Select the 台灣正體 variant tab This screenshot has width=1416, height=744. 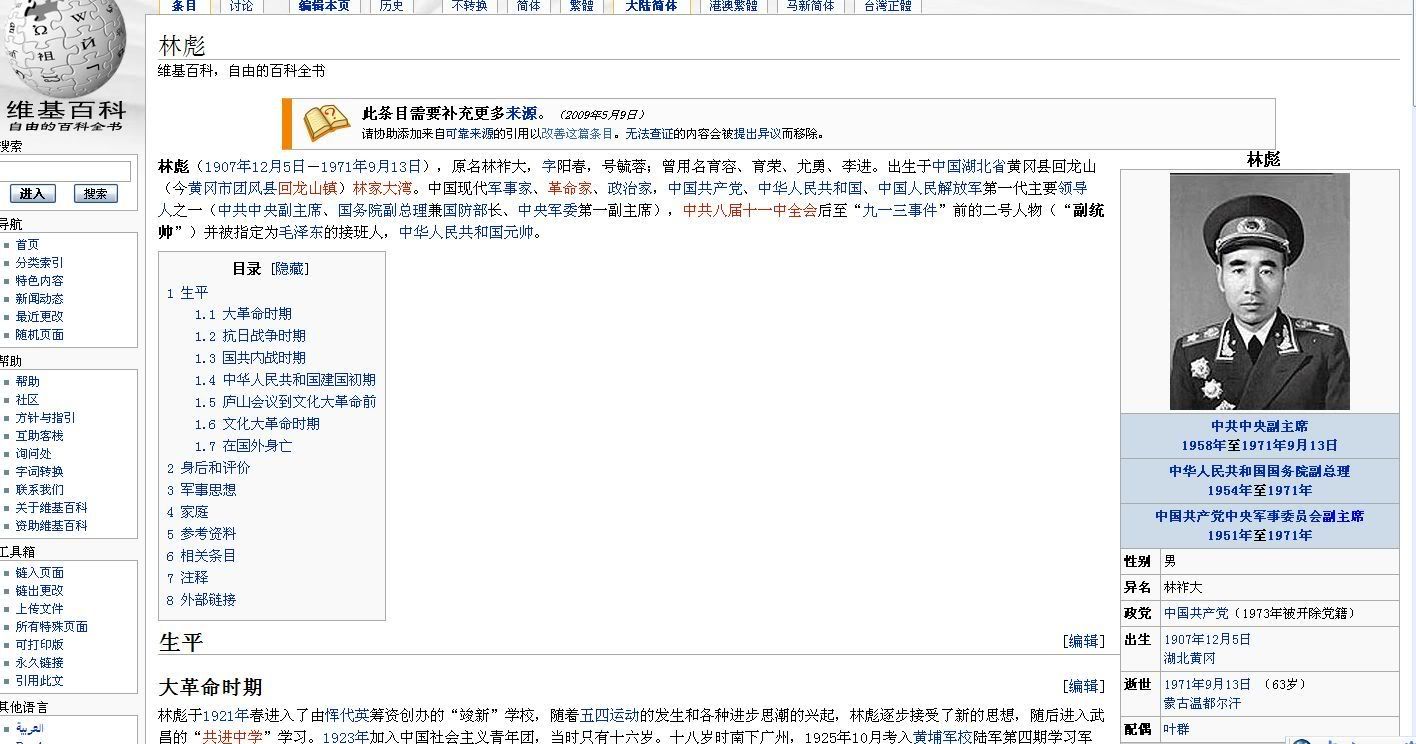pyautogui.click(x=887, y=6)
